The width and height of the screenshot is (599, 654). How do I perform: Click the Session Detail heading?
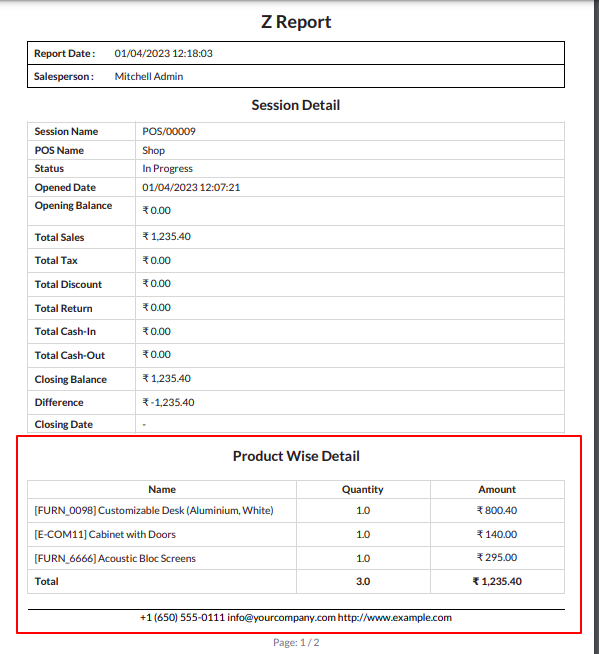click(x=296, y=105)
